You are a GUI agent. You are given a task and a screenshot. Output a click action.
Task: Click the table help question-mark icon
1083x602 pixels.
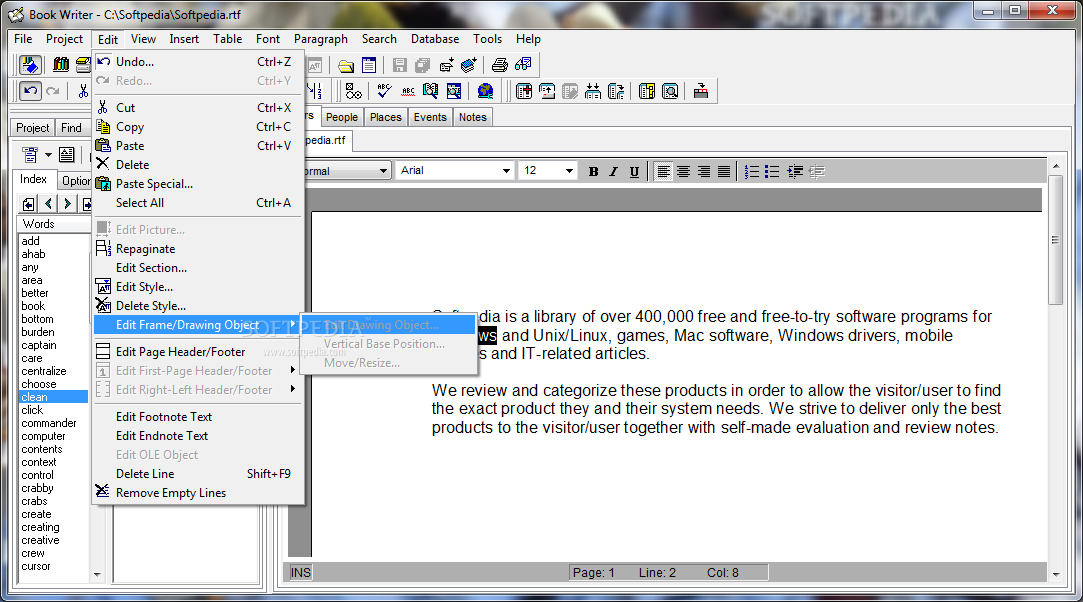pyautogui.click(x=646, y=91)
